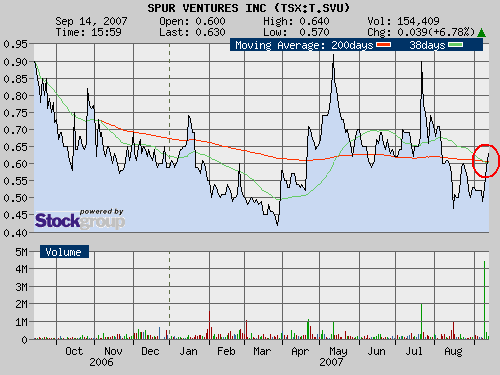The image size is (500, 375).
Task: Click the 3M volume axis label
Action: 21,287
